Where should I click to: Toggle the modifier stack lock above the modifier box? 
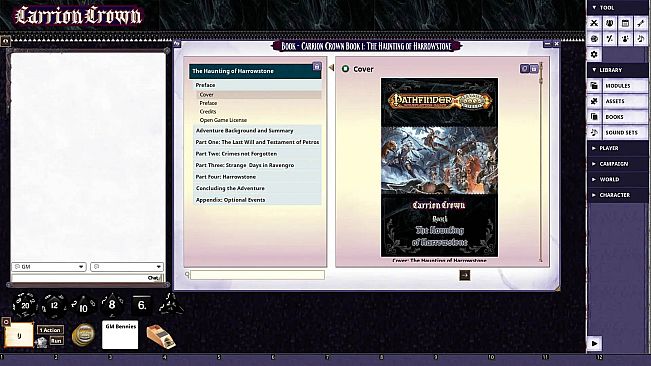(6, 322)
